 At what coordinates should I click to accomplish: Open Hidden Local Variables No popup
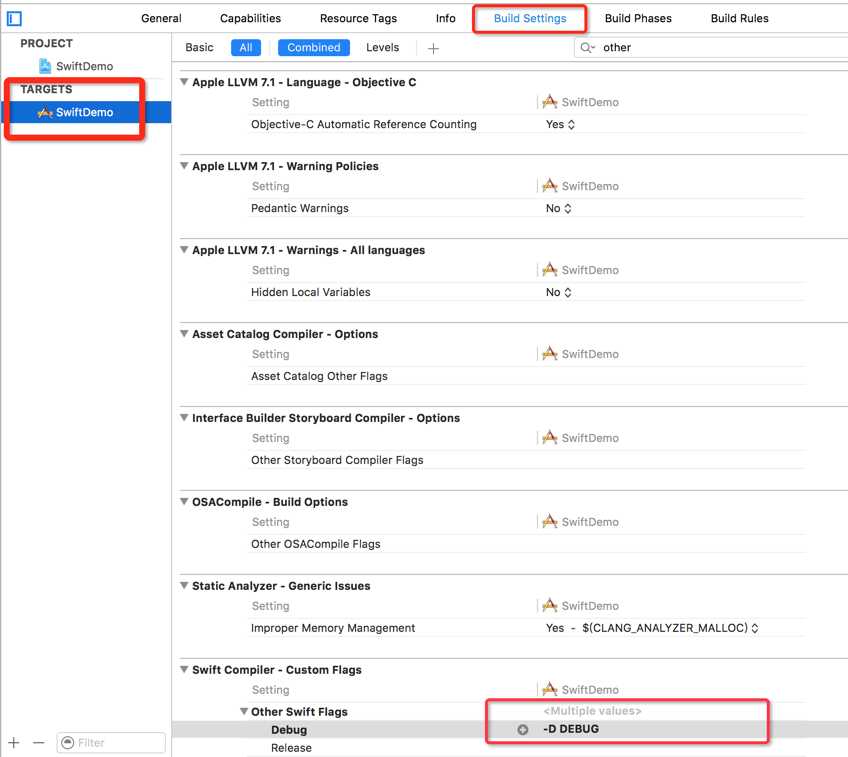[x=558, y=292]
